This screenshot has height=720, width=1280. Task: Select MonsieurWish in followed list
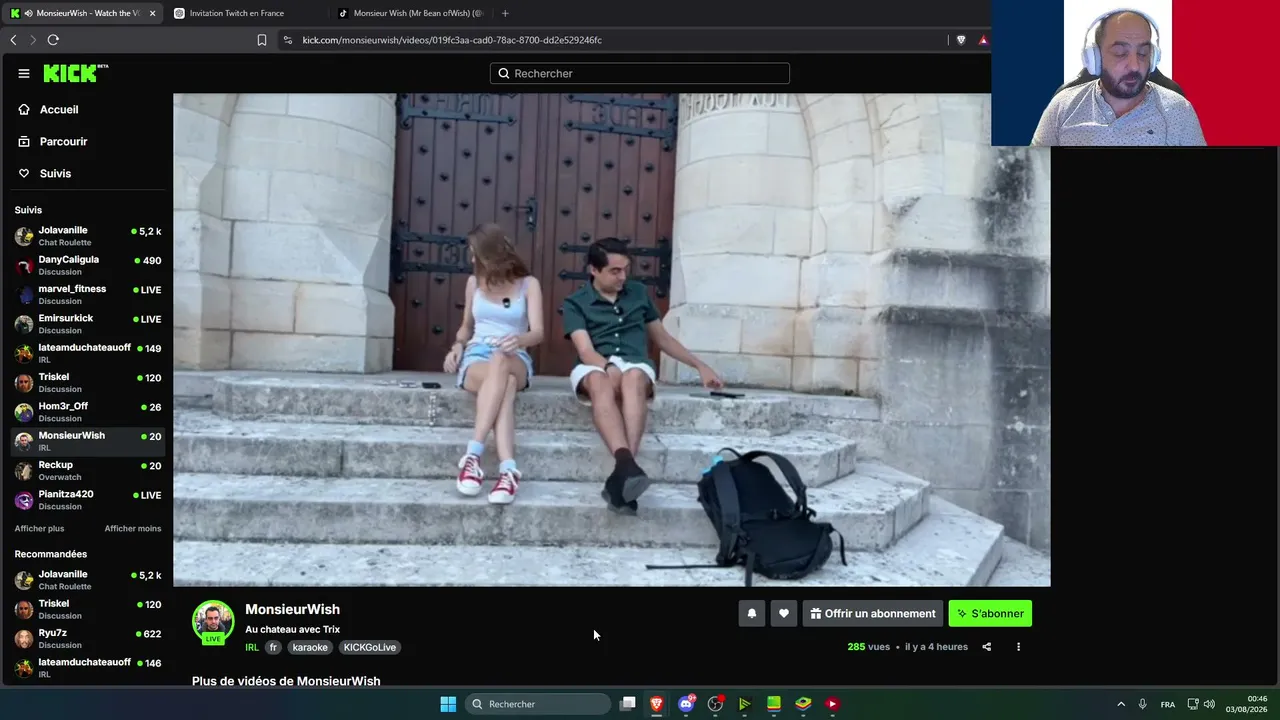click(88, 441)
